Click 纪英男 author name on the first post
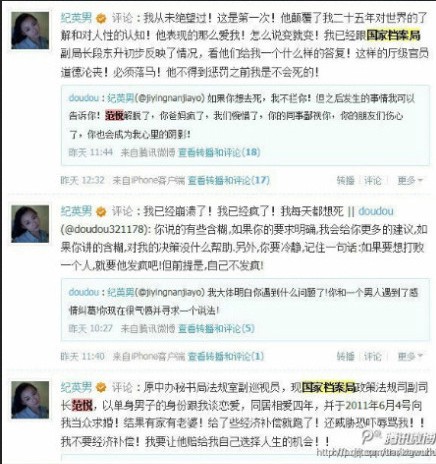436x464 pixels. pyautogui.click(x=76, y=18)
